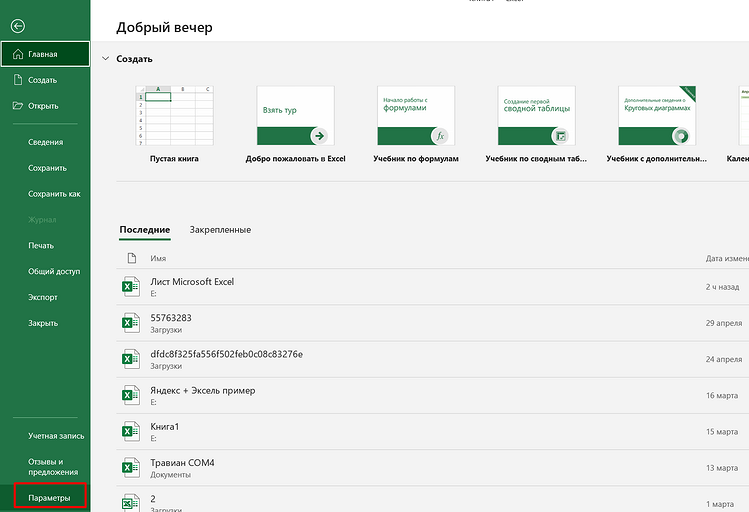This screenshot has width=749, height=512.
Task: Click the Создать new document icon
Action: coord(18,80)
